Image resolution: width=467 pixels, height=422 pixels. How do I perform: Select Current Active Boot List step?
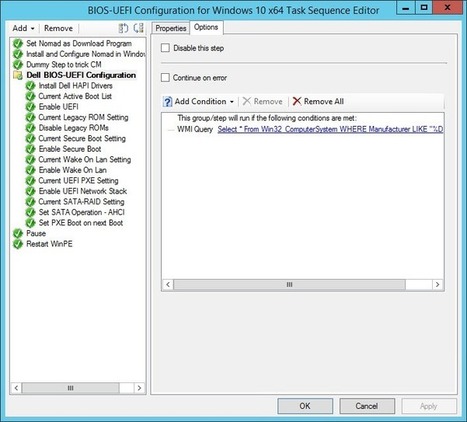(x=75, y=96)
